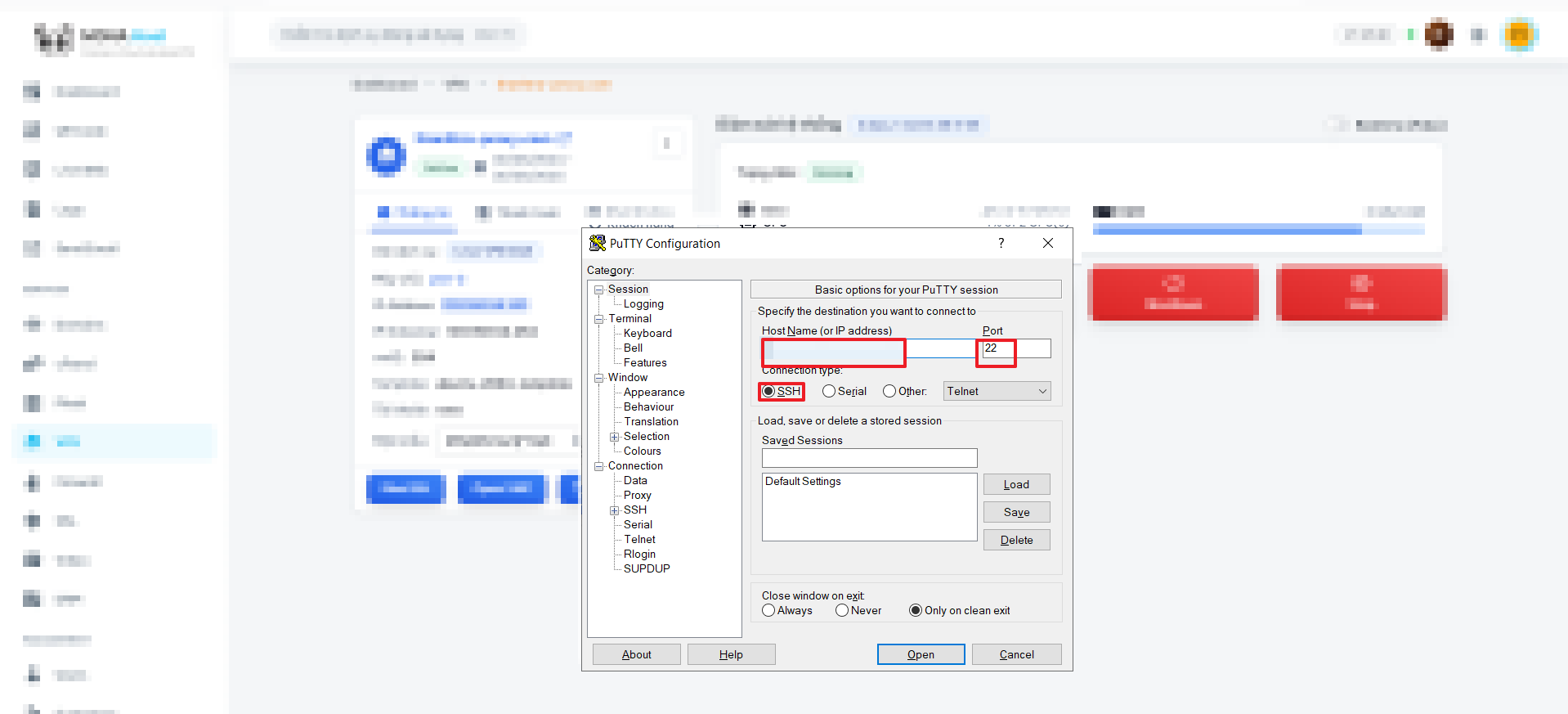Open the Colours settings category
This screenshot has height=714, width=1568.
click(x=642, y=451)
